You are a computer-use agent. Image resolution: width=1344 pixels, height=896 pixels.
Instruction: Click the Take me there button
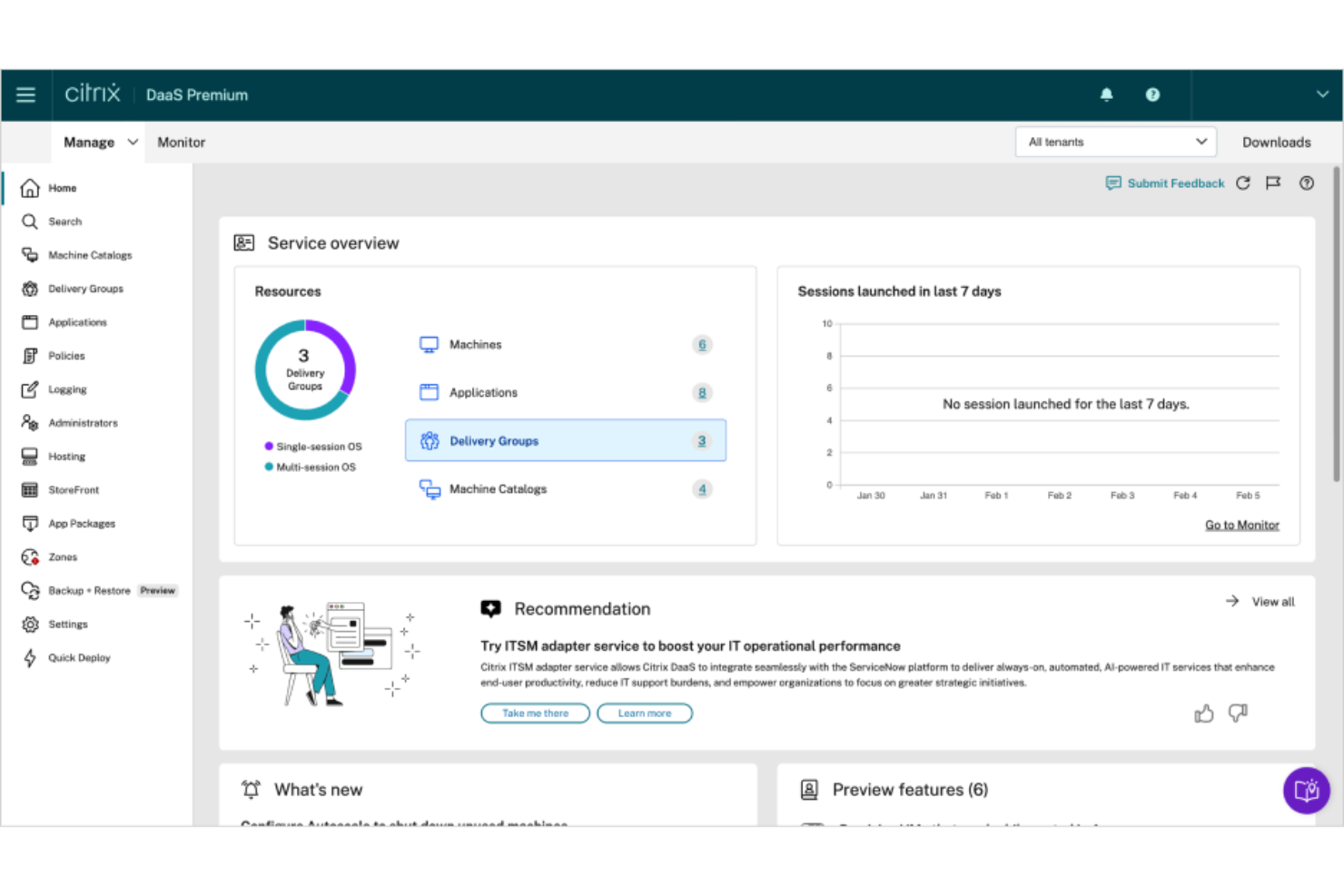535,714
